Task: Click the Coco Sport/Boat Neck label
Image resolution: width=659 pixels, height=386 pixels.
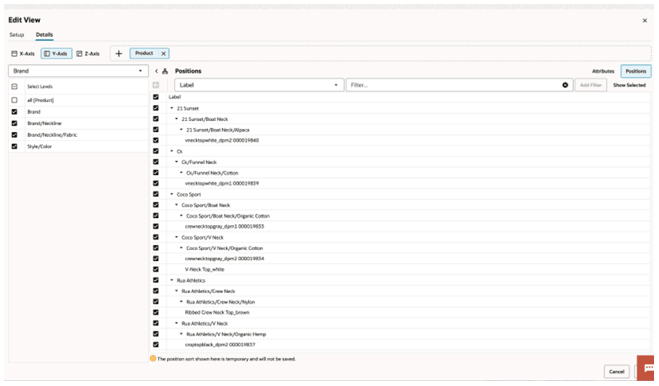Action: click(x=206, y=205)
